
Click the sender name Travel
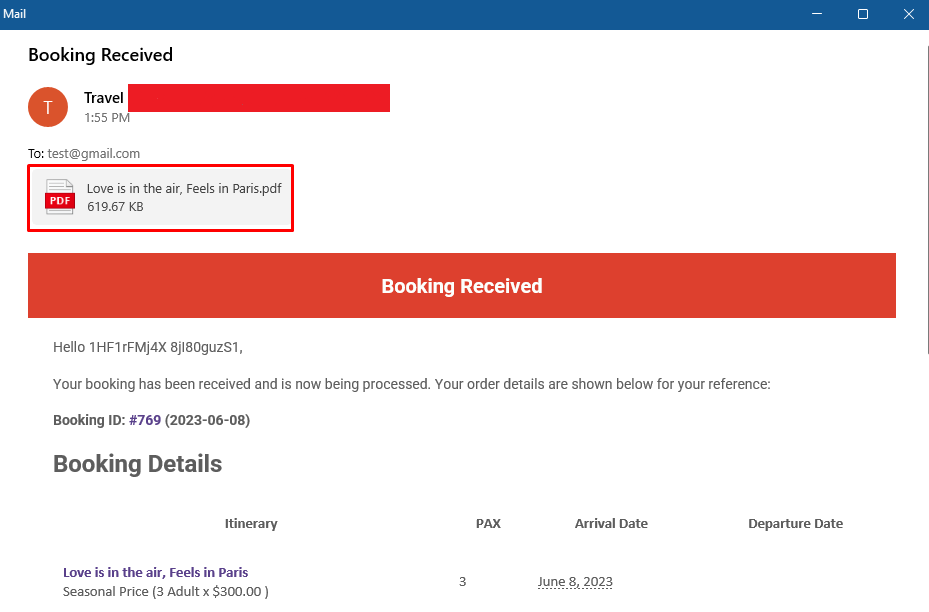(x=104, y=98)
